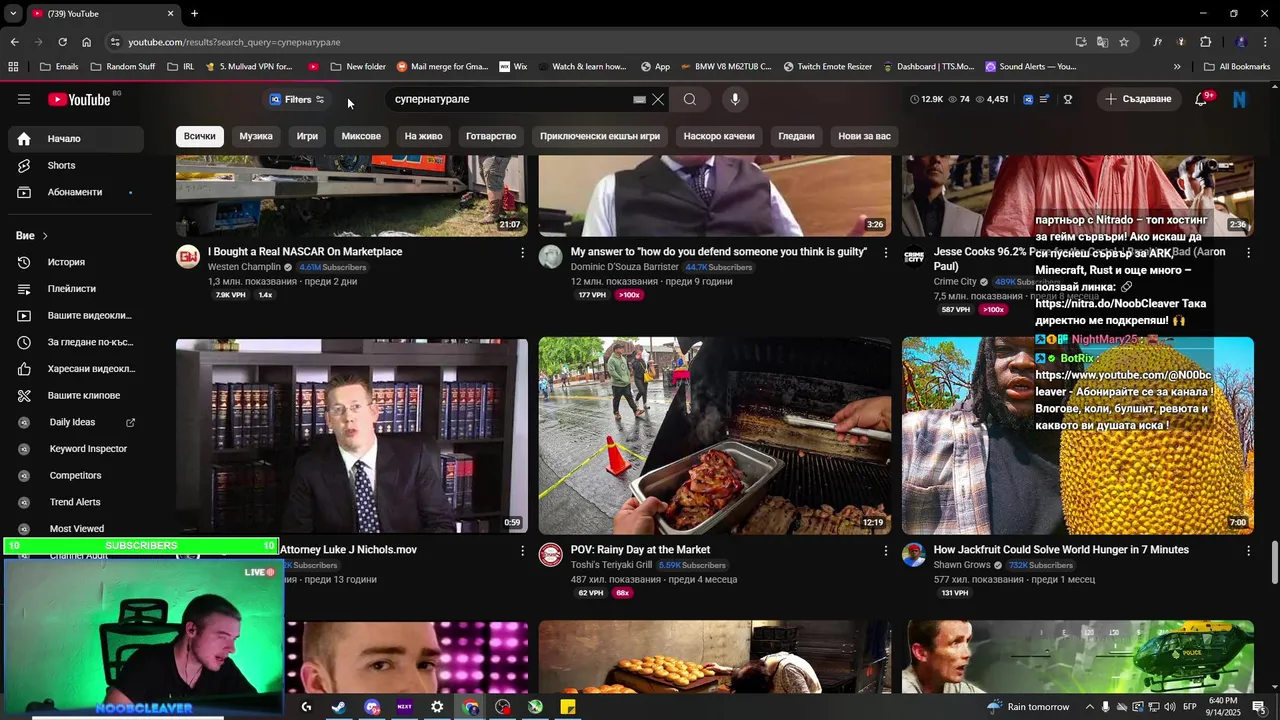
Task: Open the POV Rainy Day grill video thumbnail
Action: [715, 436]
